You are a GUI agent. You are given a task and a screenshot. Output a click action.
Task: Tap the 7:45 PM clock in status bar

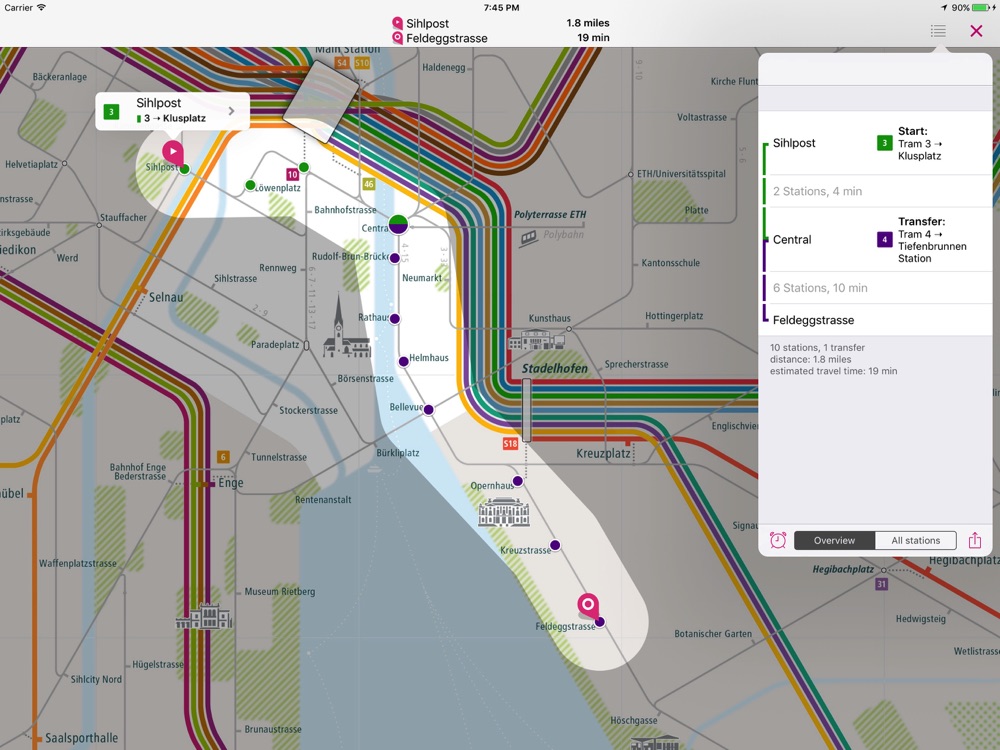501,8
